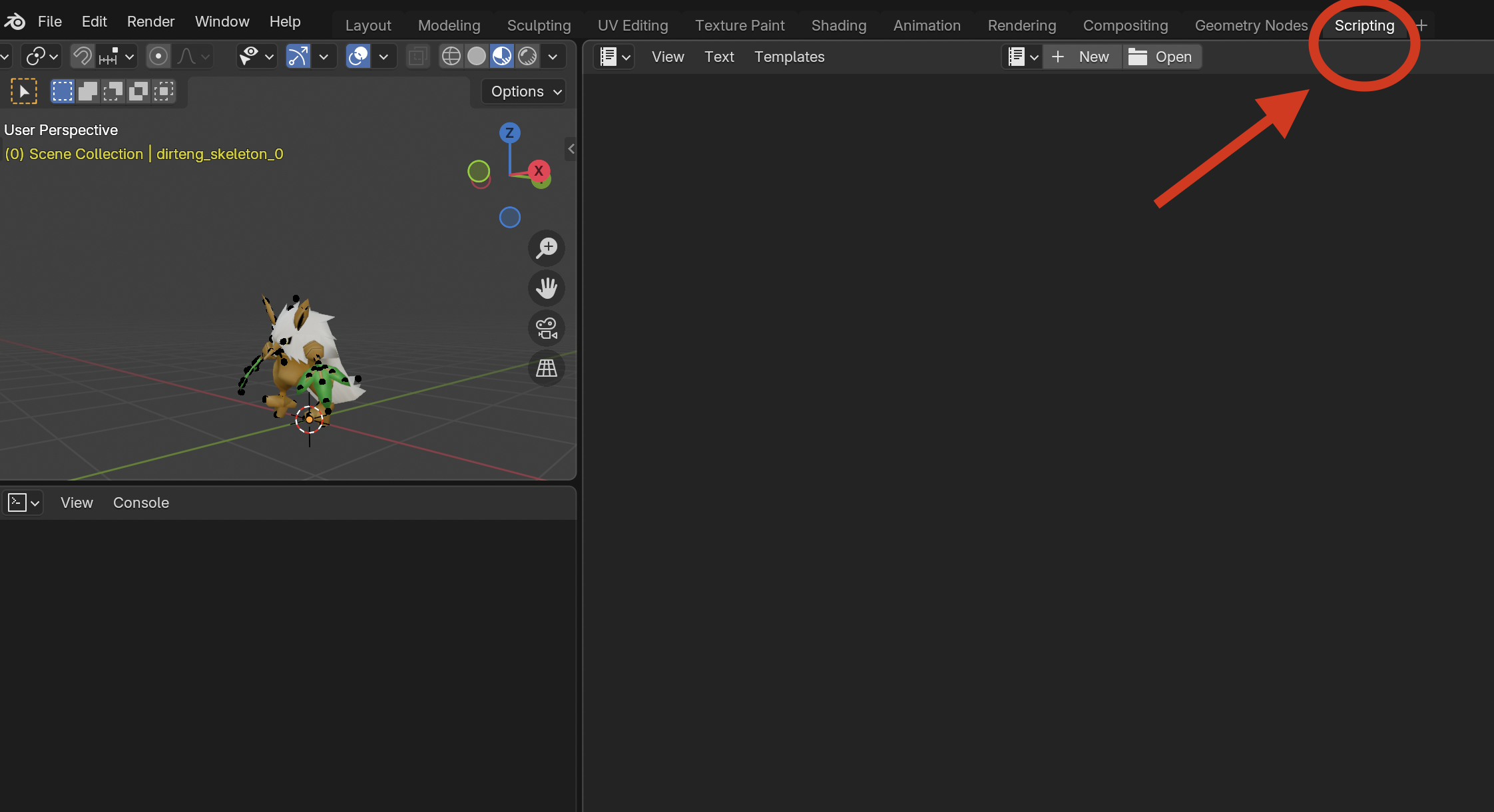Select the Tweak select tool icon
The image size is (1494, 812).
point(24,91)
